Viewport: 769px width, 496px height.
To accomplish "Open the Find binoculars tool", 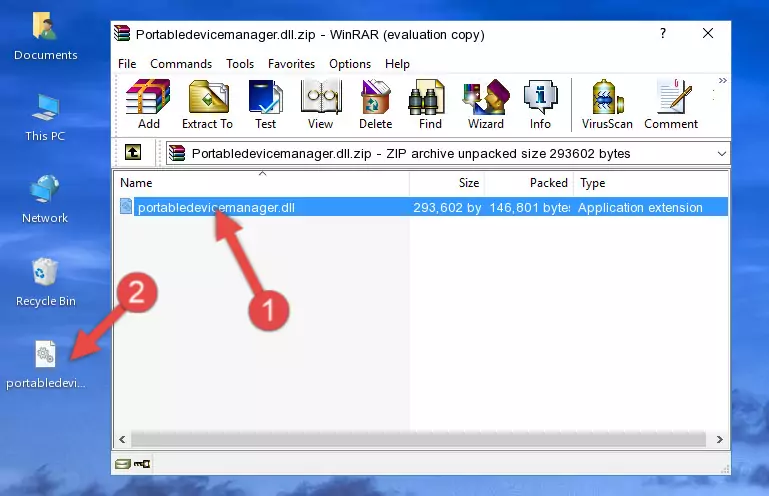I will 430,104.
